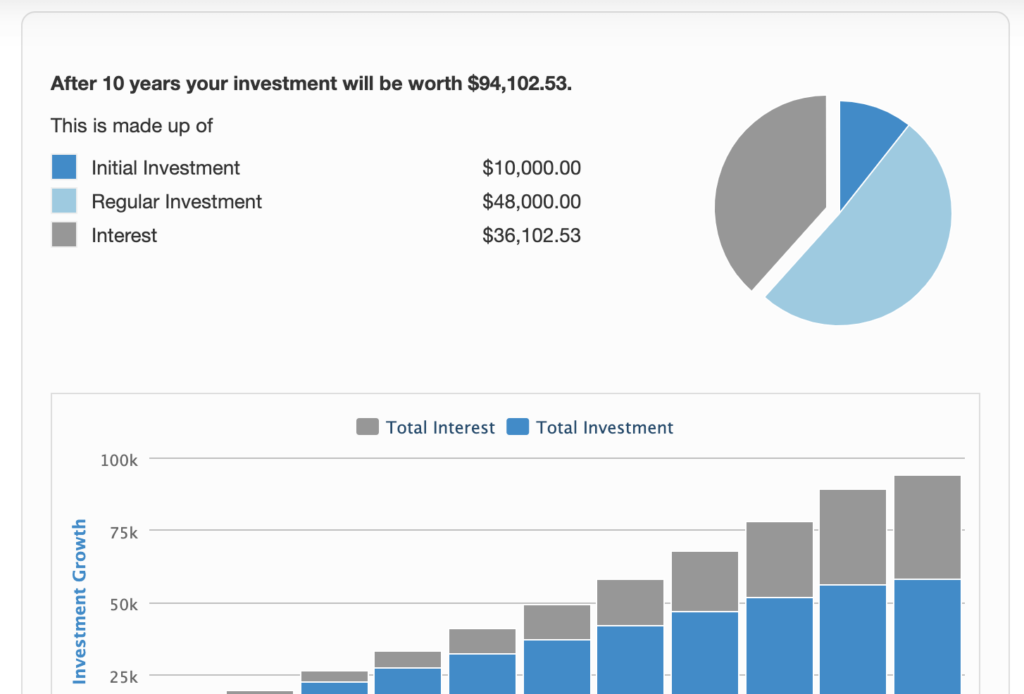The width and height of the screenshot is (1024, 694).
Task: Click the blue investment segment of tallest bar
Action: 927,635
